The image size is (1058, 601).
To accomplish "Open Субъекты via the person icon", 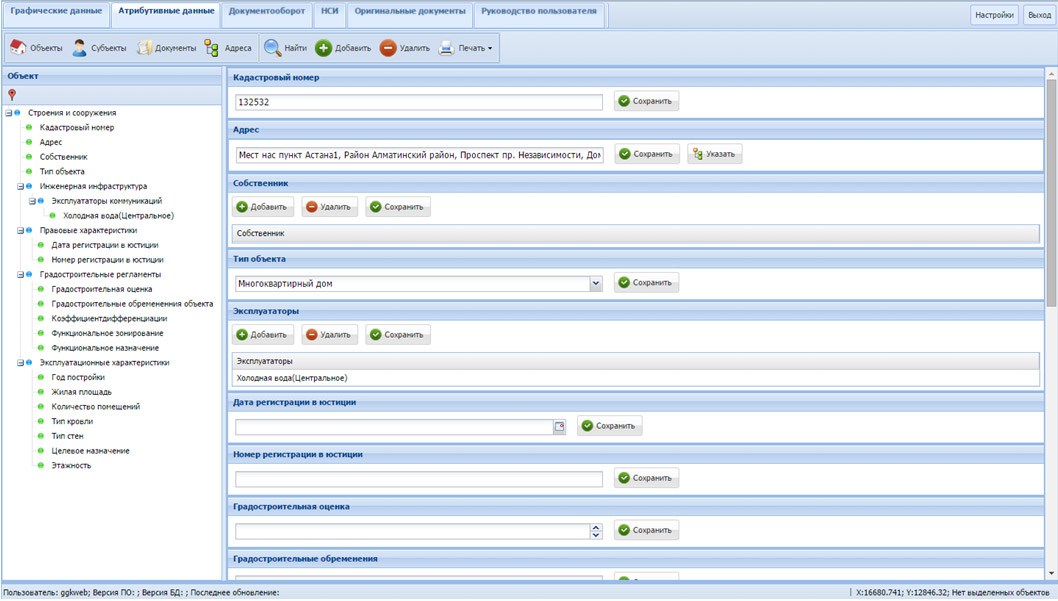I will (80, 48).
